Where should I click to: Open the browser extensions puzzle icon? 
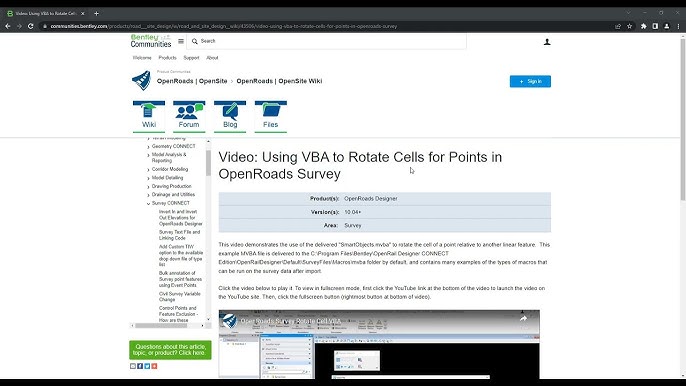point(644,26)
